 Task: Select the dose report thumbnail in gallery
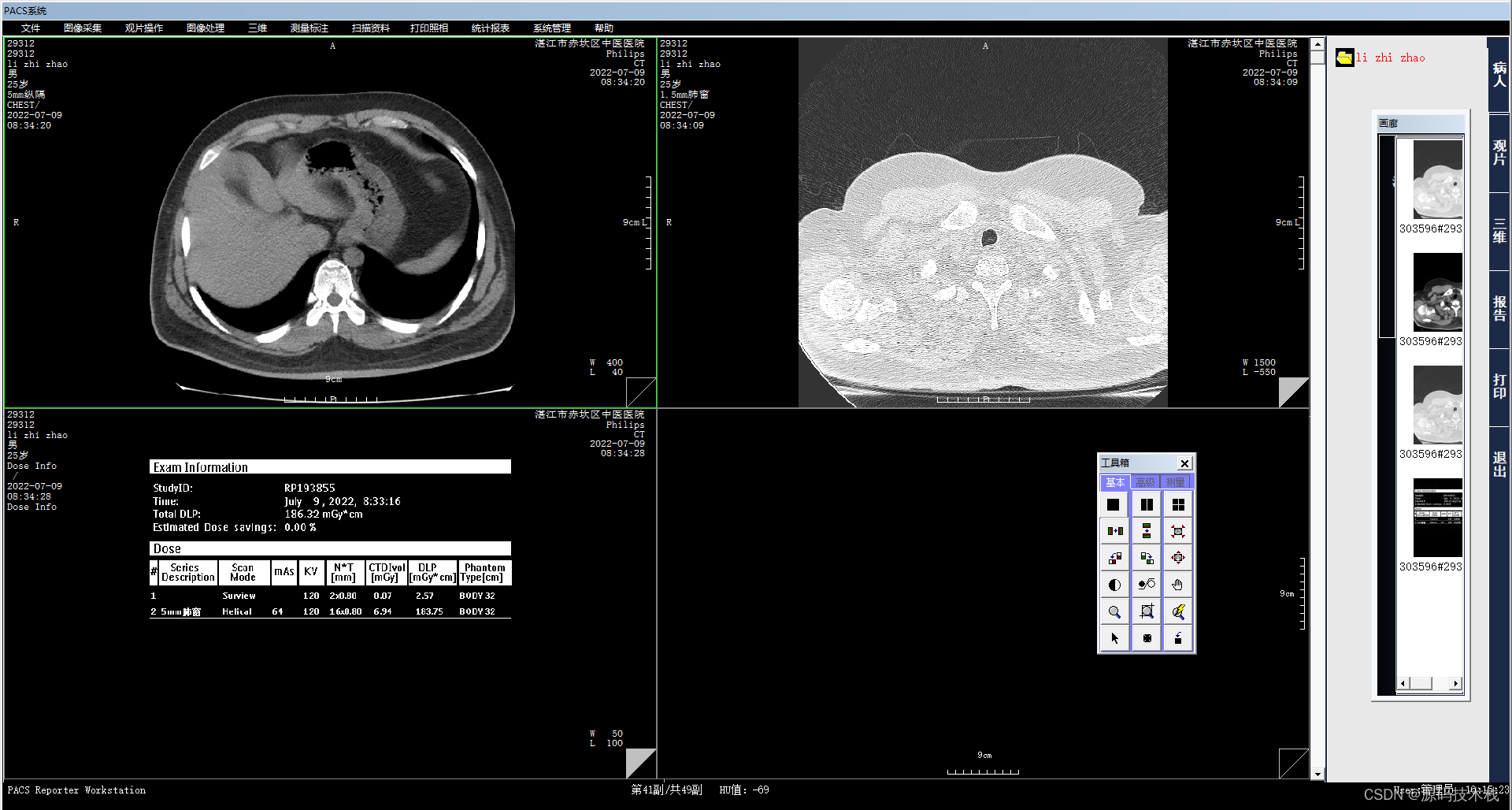1438,518
